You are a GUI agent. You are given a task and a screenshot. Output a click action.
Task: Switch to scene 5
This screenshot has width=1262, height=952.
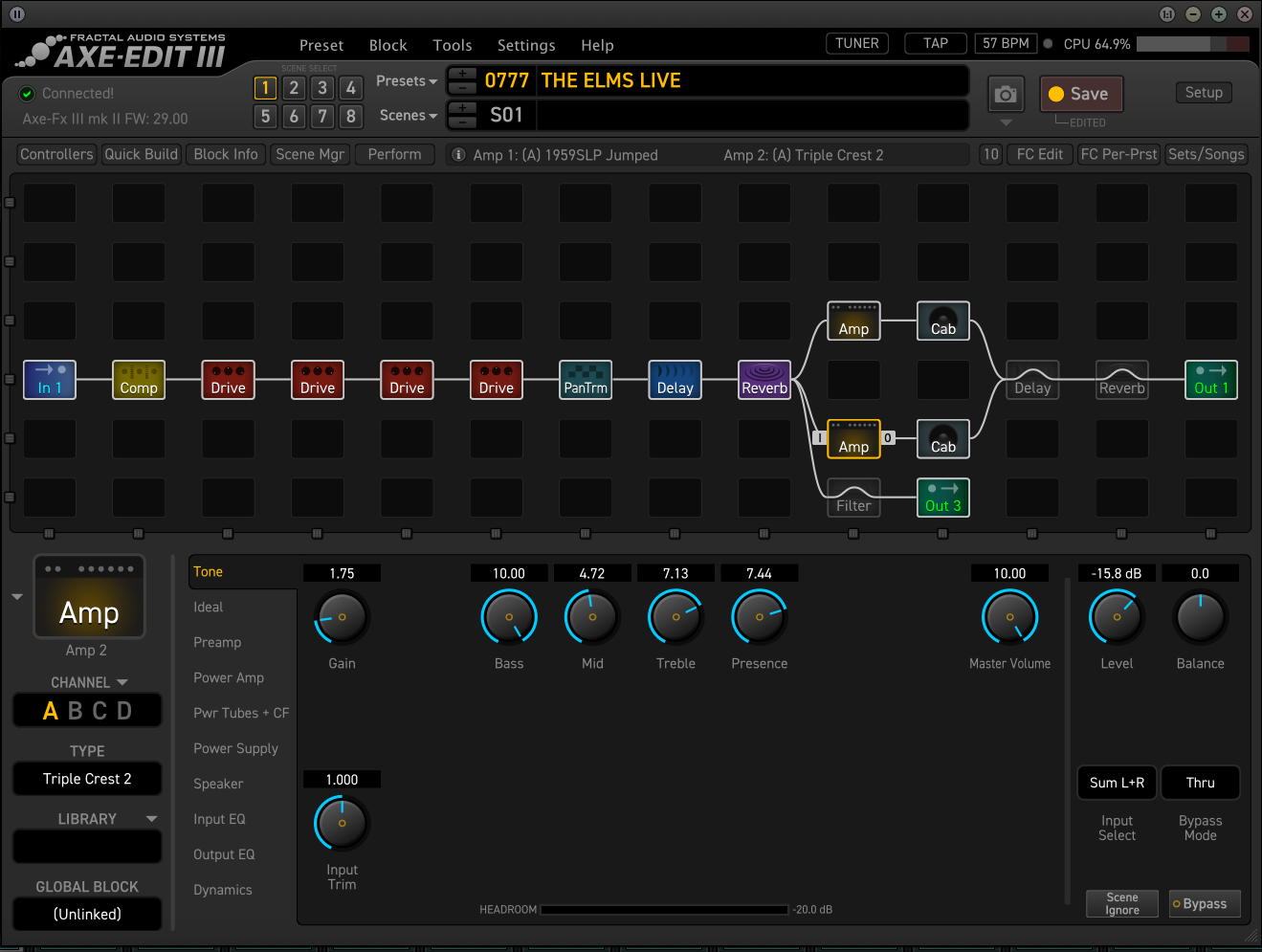coord(265,117)
